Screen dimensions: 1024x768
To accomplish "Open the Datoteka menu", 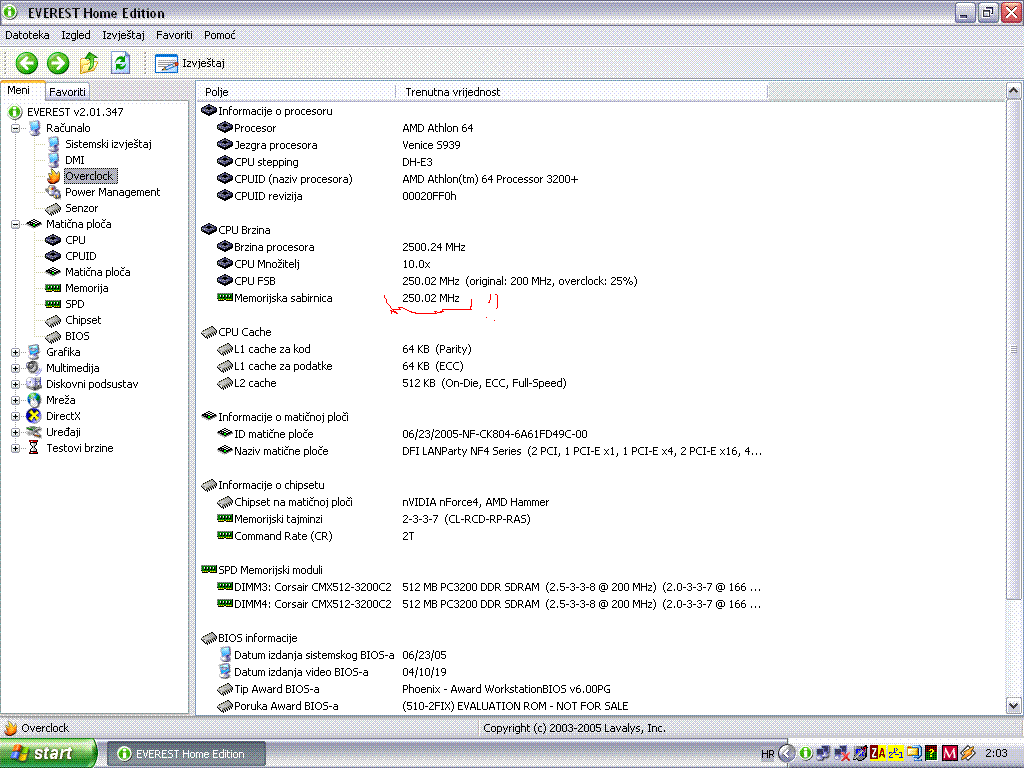I will click(x=27, y=35).
